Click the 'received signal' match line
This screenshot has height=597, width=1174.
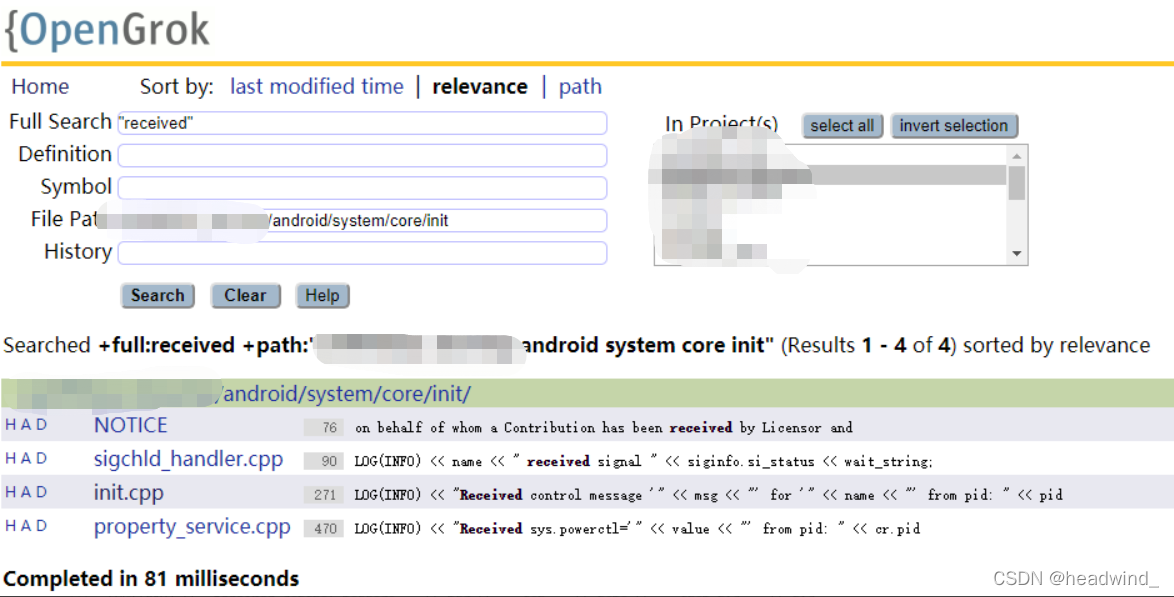(x=643, y=461)
